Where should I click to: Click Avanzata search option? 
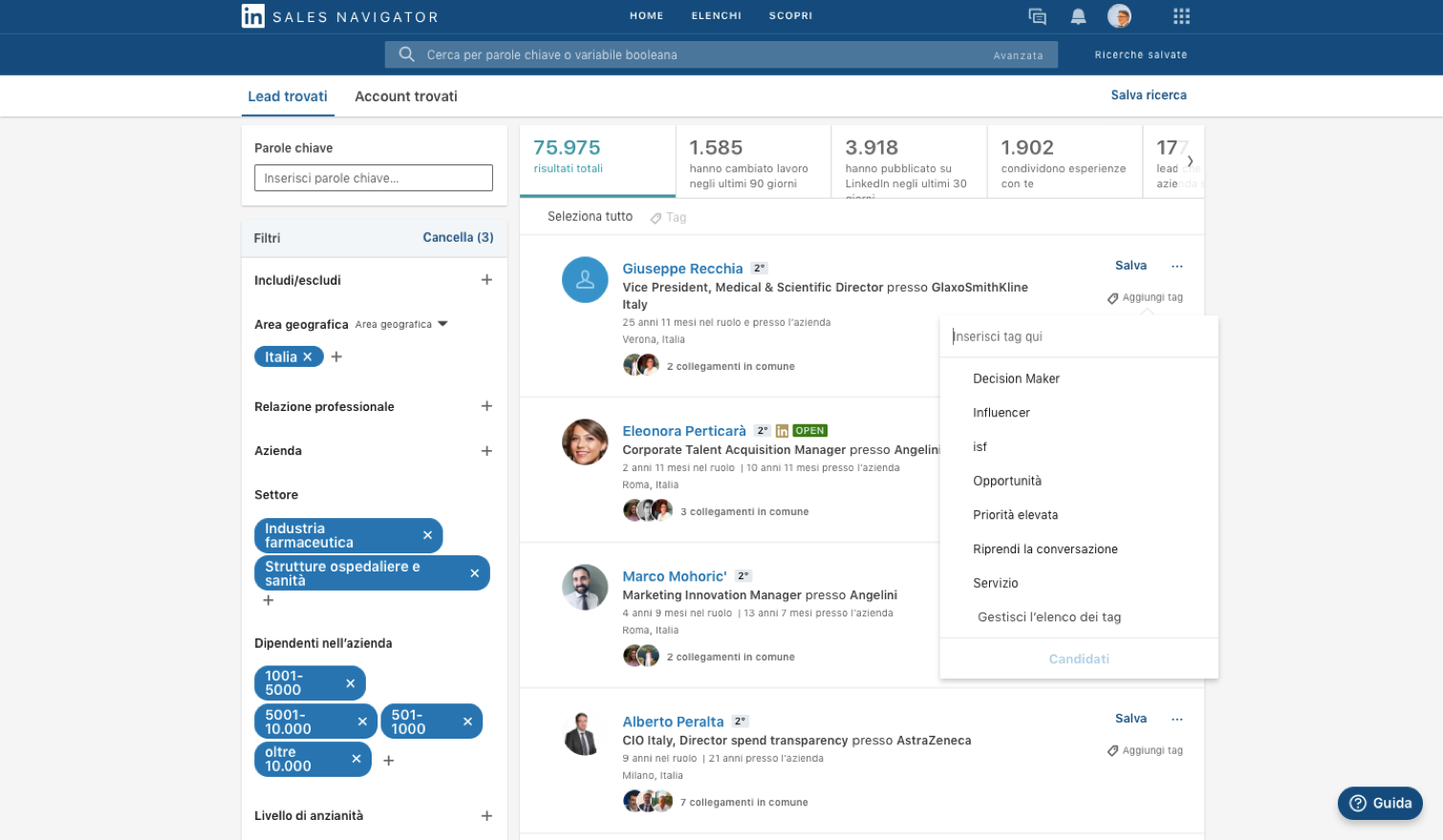pyautogui.click(x=1018, y=55)
